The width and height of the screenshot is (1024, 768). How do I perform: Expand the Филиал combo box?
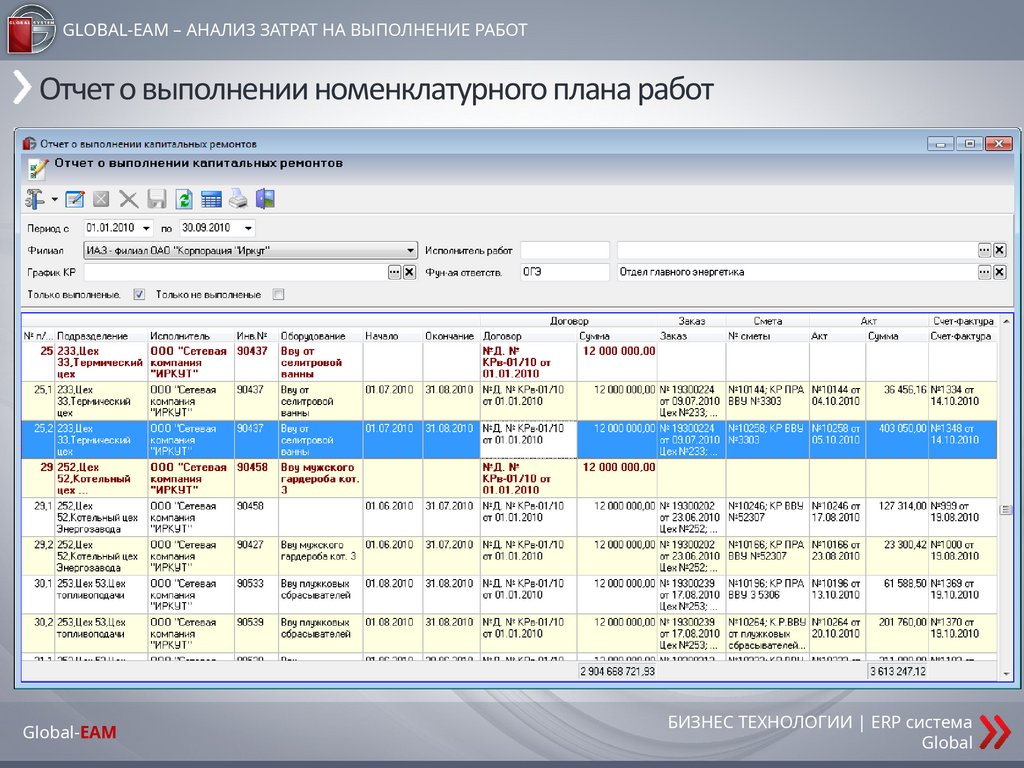[410, 250]
